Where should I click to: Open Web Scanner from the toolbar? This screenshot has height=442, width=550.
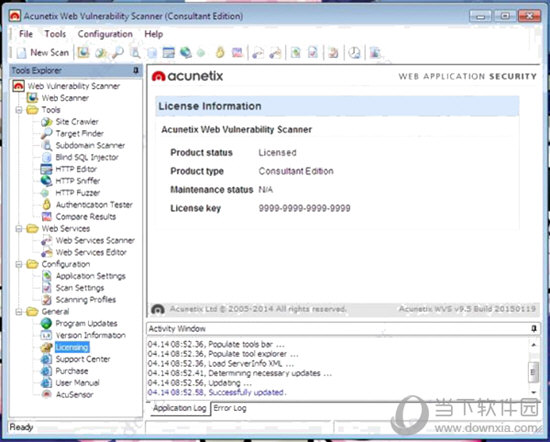83,53
